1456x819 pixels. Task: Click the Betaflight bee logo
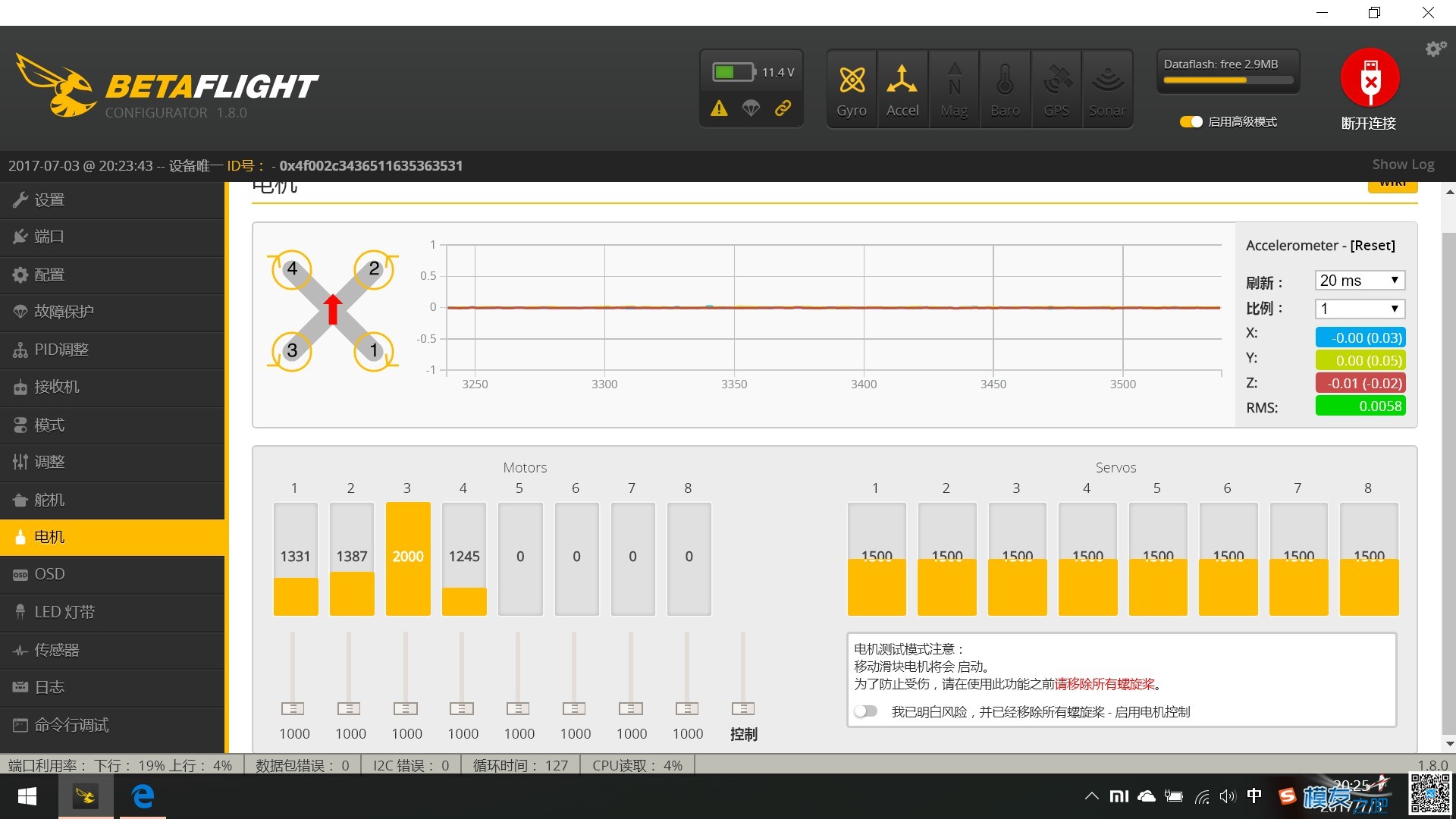click(55, 85)
